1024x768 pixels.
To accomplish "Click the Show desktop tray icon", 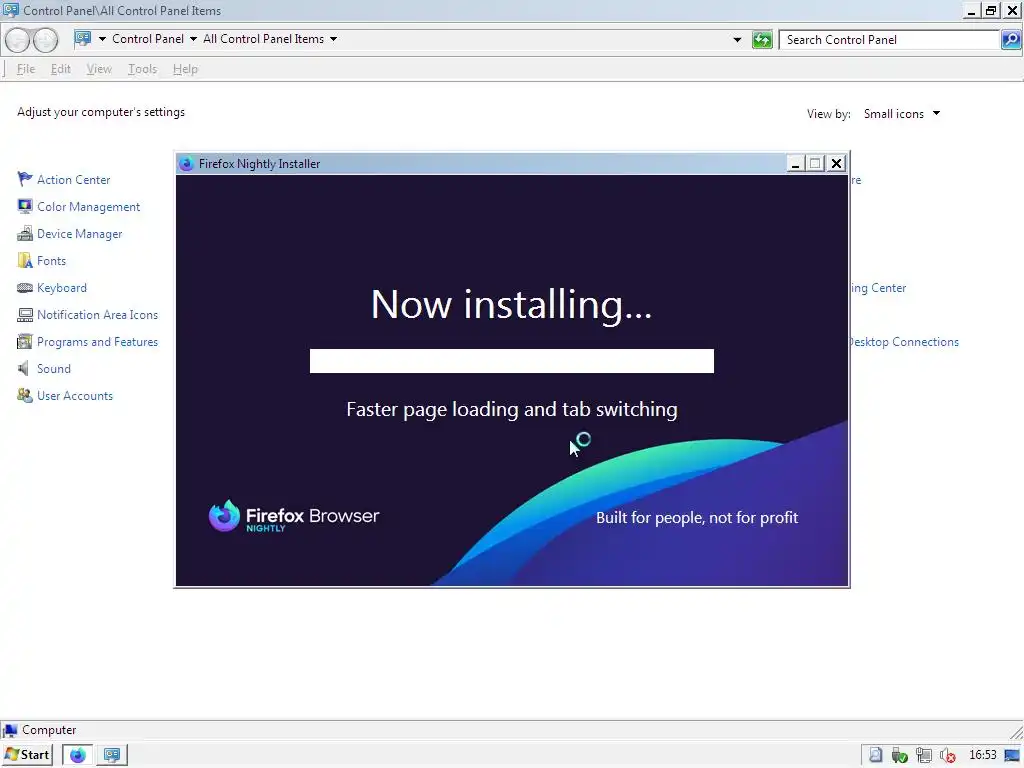I will [1012, 756].
